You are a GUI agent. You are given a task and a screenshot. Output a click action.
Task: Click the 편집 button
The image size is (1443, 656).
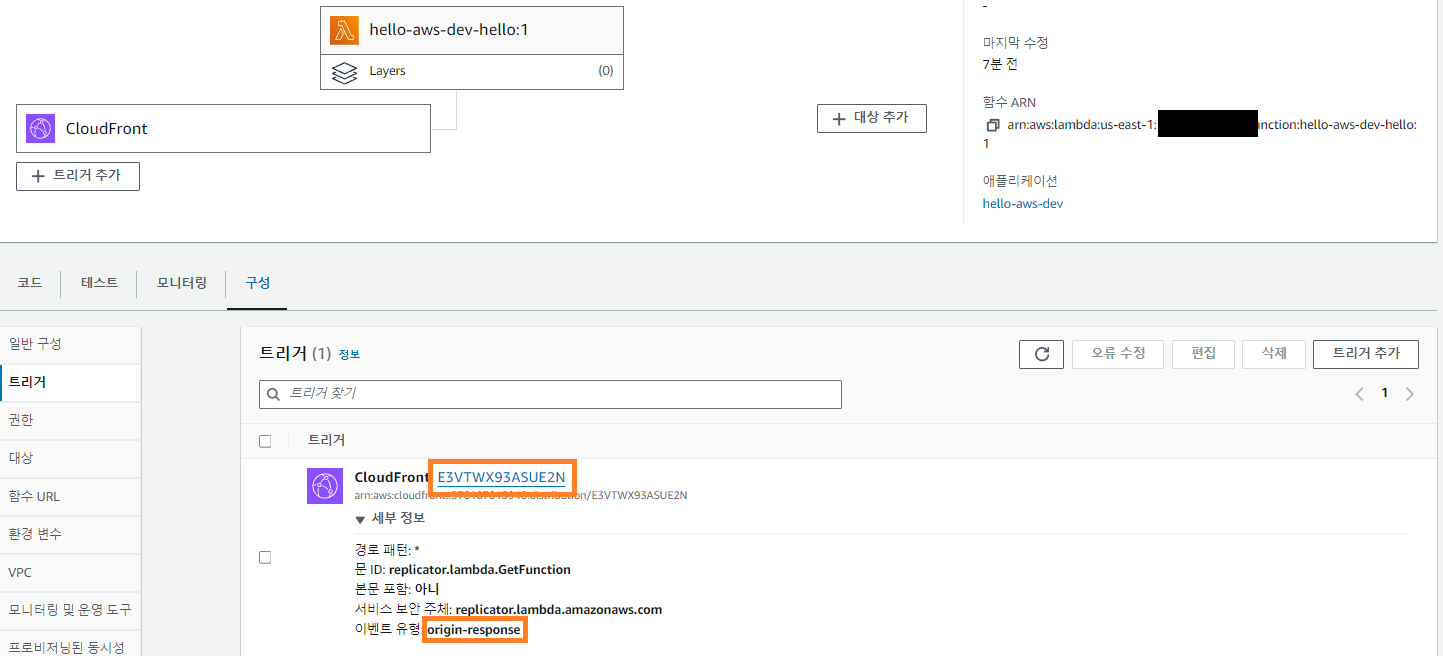(x=1203, y=354)
